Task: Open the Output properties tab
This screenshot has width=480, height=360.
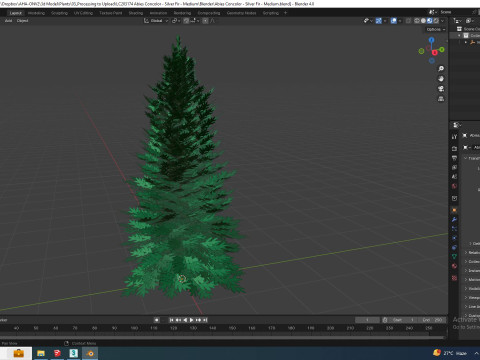Action: click(454, 158)
